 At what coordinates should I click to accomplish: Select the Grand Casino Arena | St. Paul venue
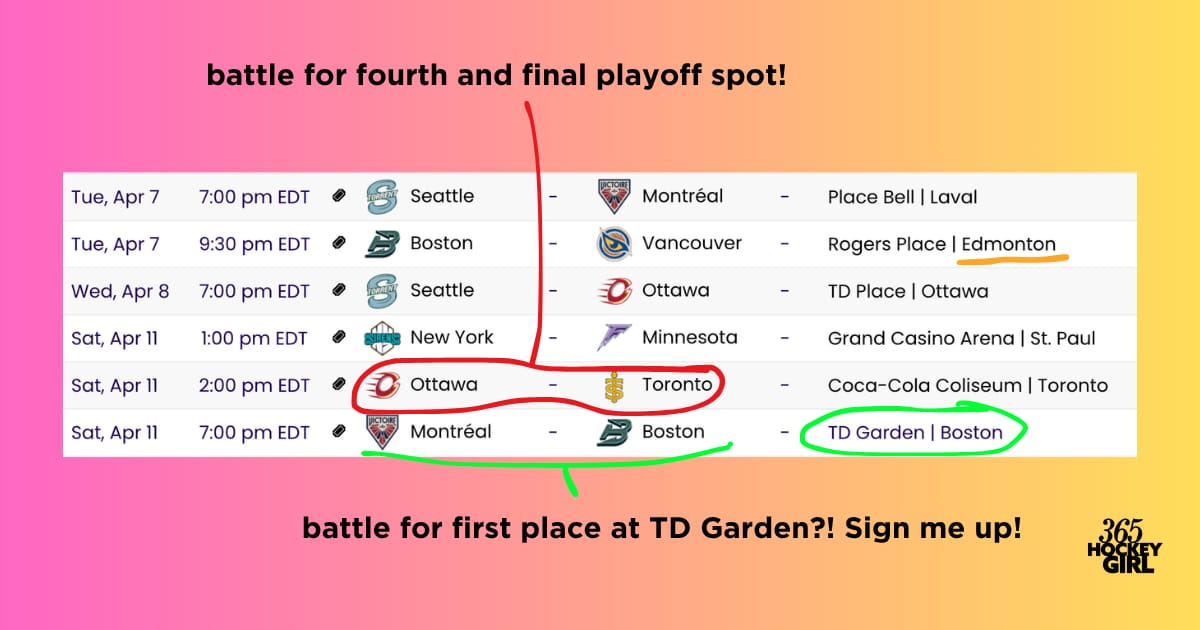click(961, 338)
